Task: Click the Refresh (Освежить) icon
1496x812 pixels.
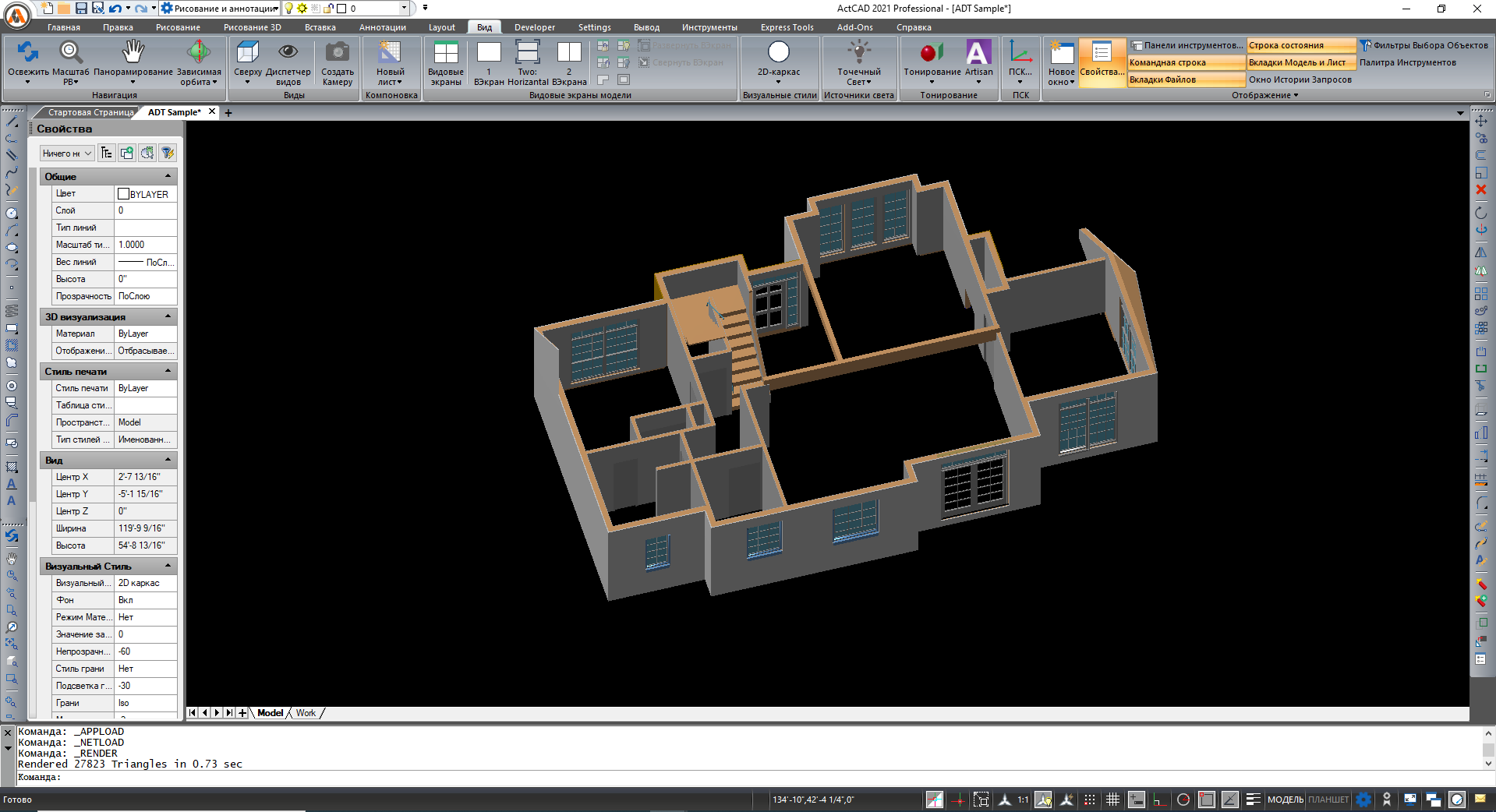Action: point(28,53)
